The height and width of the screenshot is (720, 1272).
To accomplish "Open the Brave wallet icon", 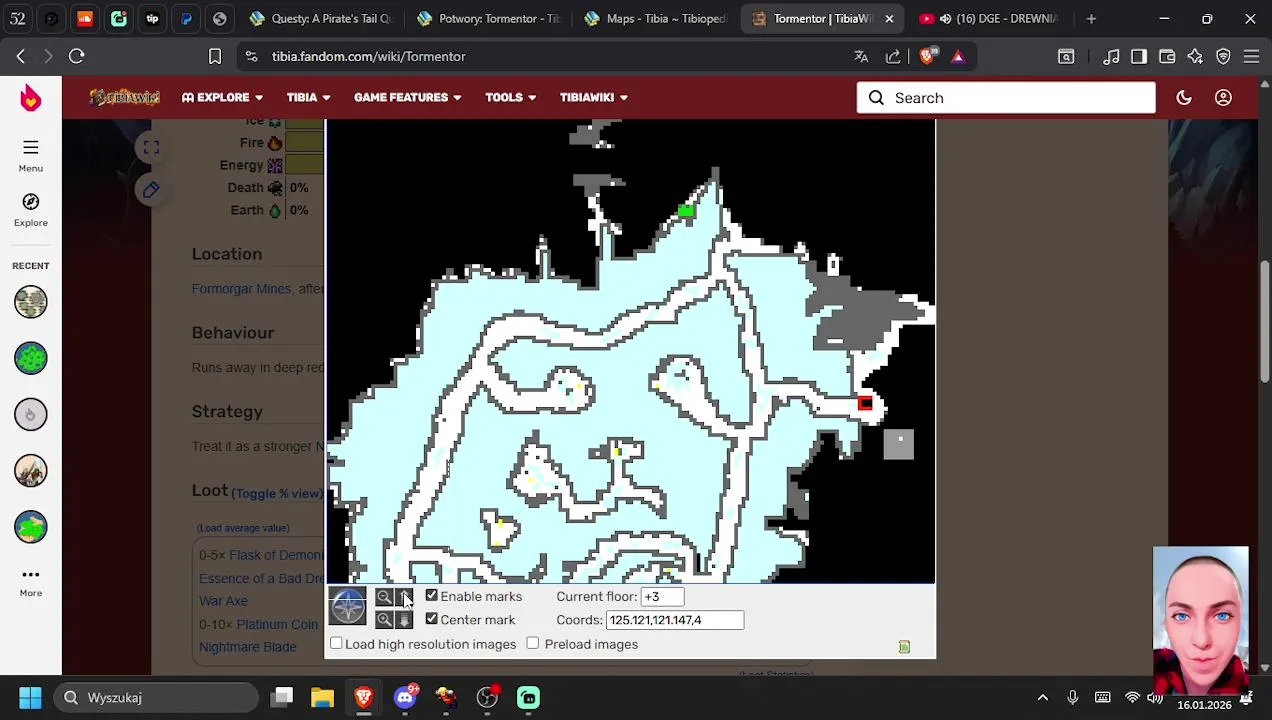I will [x=1167, y=57].
